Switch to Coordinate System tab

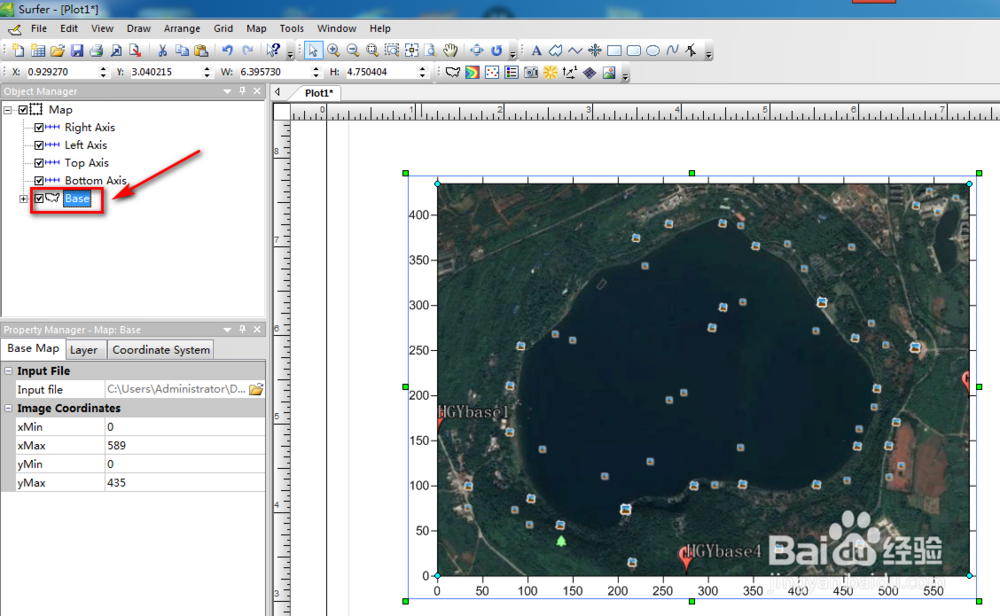click(161, 350)
